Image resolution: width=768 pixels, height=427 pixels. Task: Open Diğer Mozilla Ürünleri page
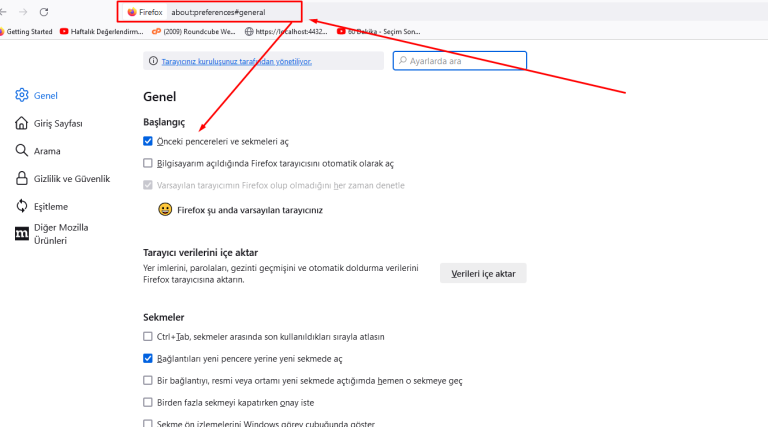click(x=60, y=234)
